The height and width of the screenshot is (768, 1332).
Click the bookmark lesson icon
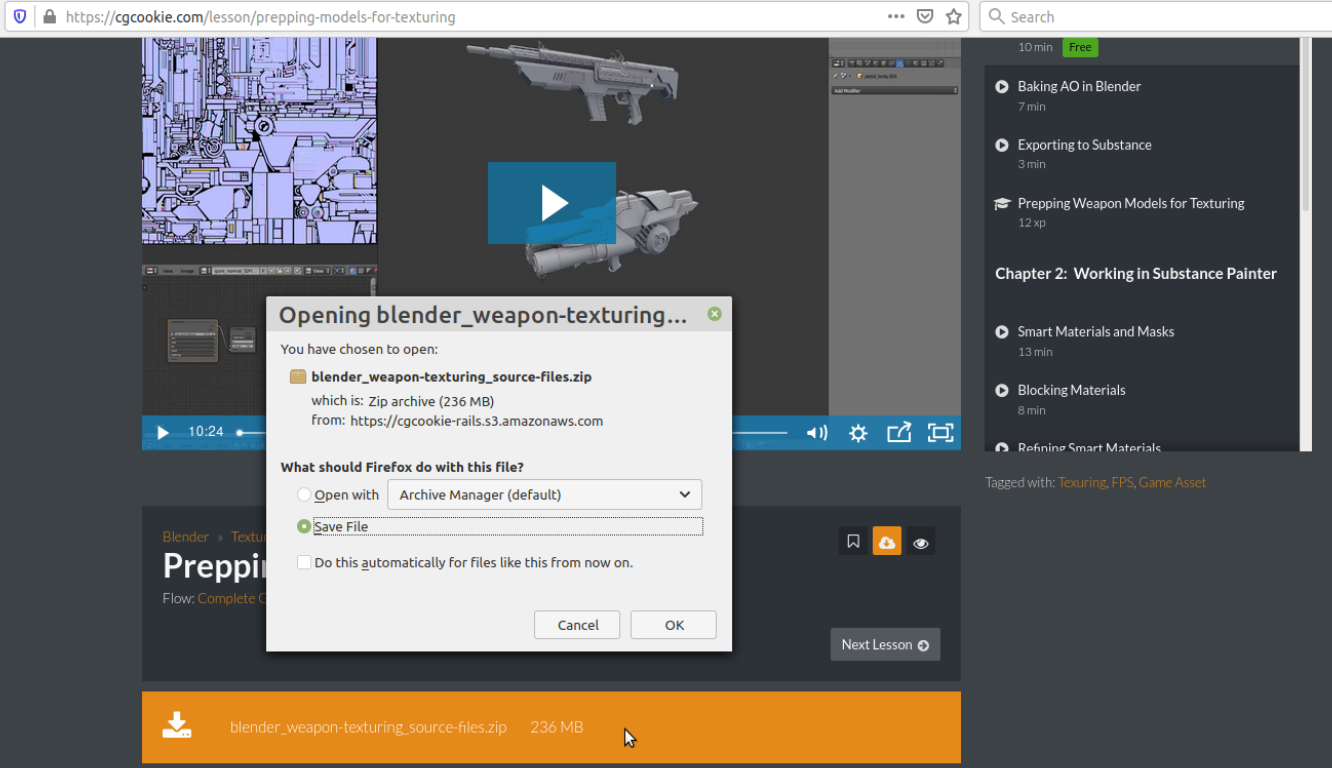[853, 541]
